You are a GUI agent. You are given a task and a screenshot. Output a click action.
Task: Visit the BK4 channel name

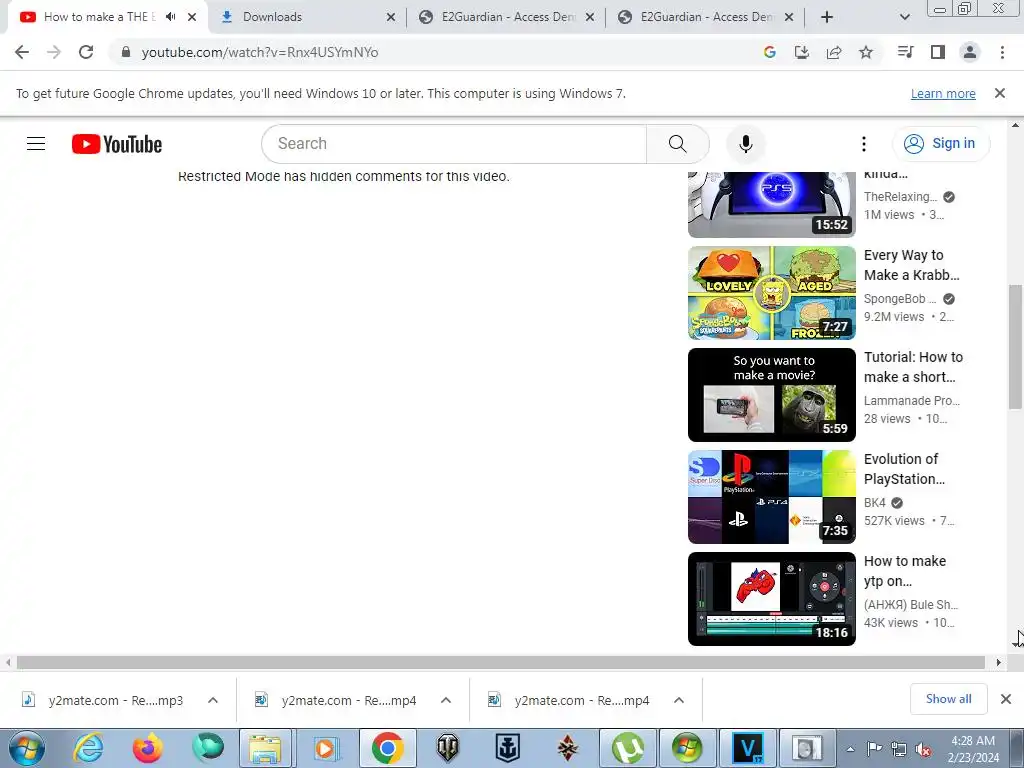coord(874,503)
